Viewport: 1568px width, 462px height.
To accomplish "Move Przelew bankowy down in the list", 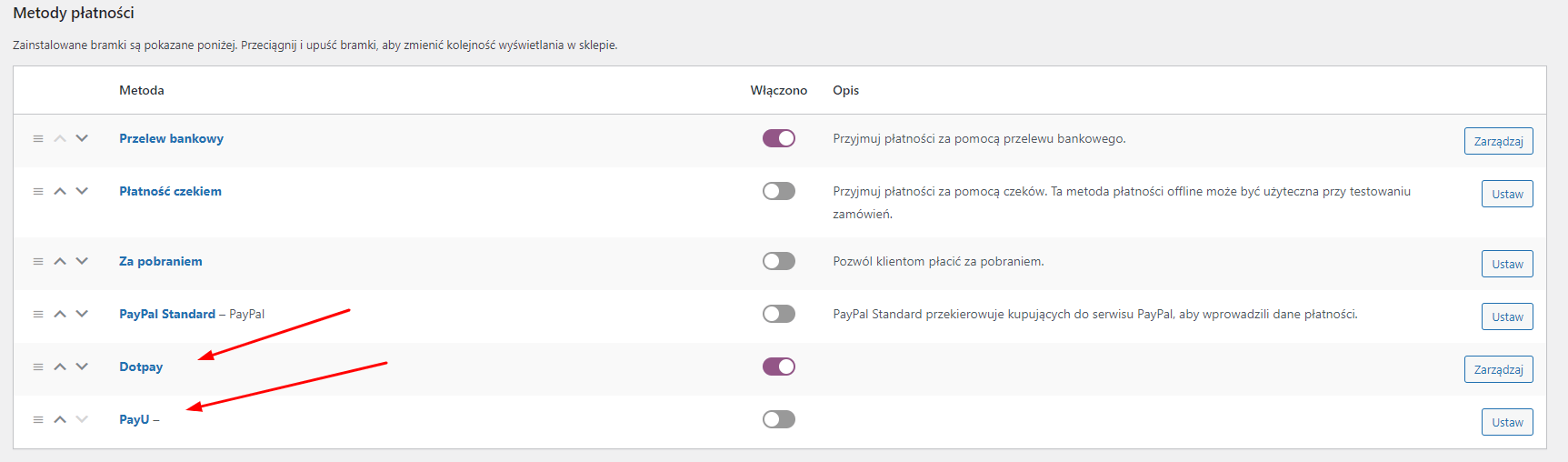I will click(x=82, y=138).
